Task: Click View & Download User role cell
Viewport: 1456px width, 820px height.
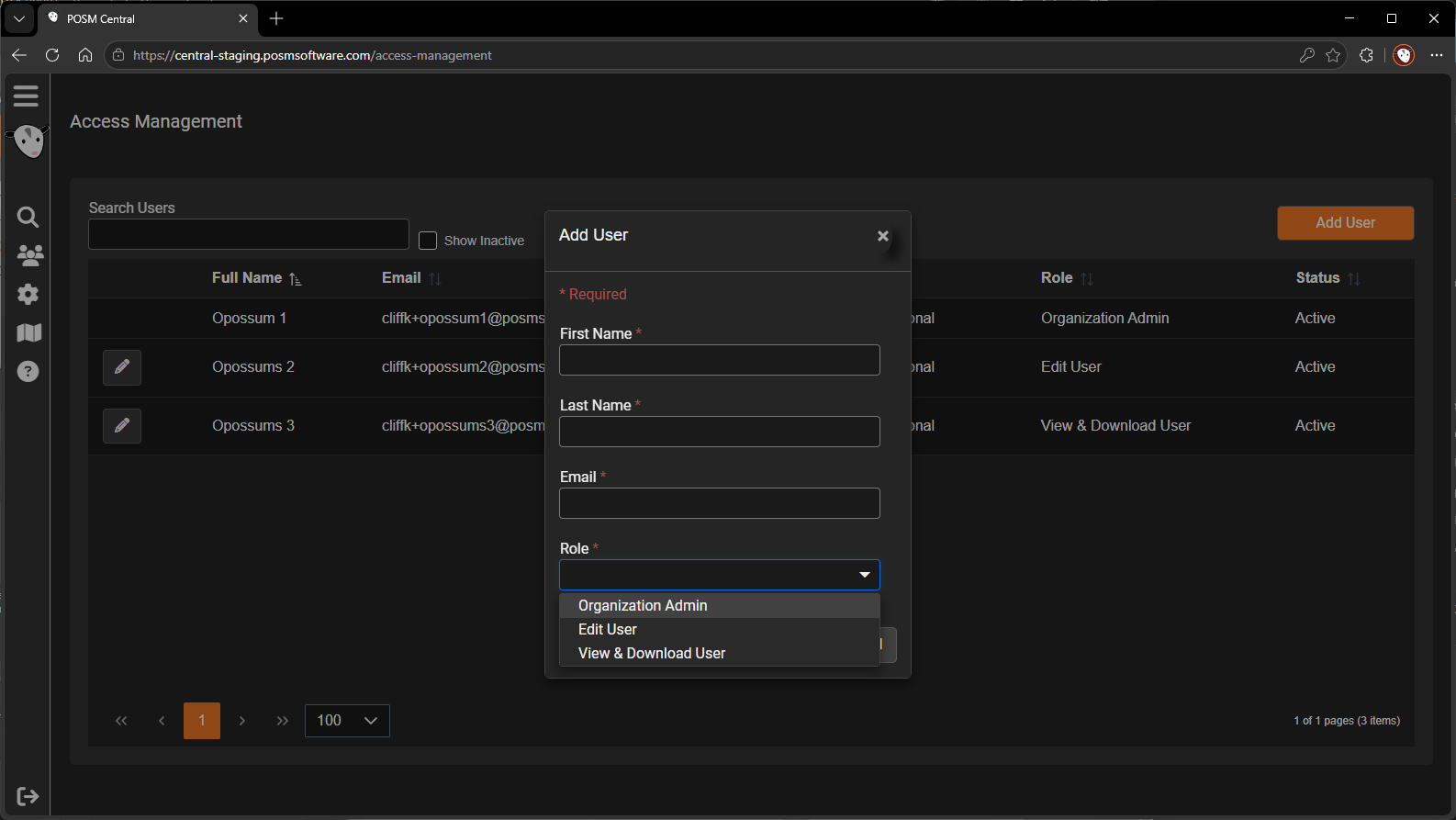Action: tap(1116, 426)
